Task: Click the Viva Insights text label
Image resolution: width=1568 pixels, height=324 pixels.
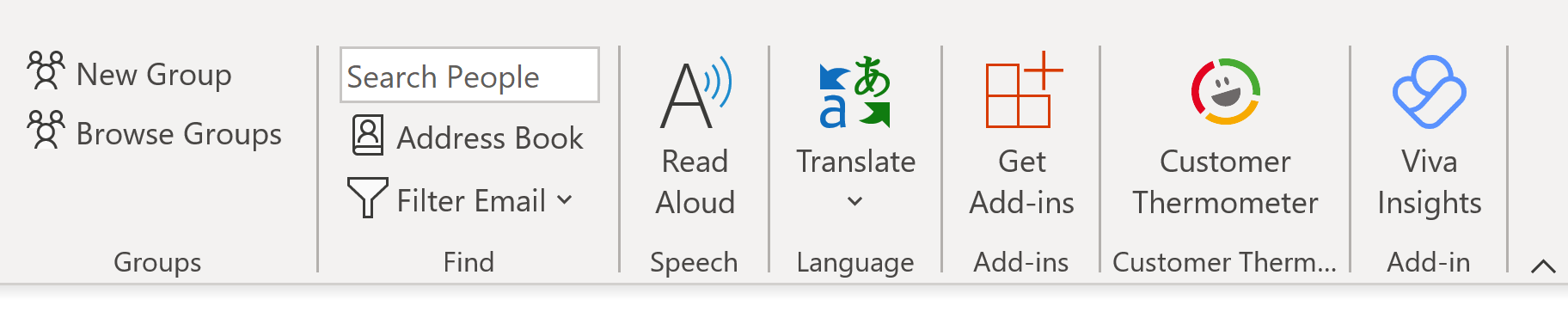Action: (1429, 182)
